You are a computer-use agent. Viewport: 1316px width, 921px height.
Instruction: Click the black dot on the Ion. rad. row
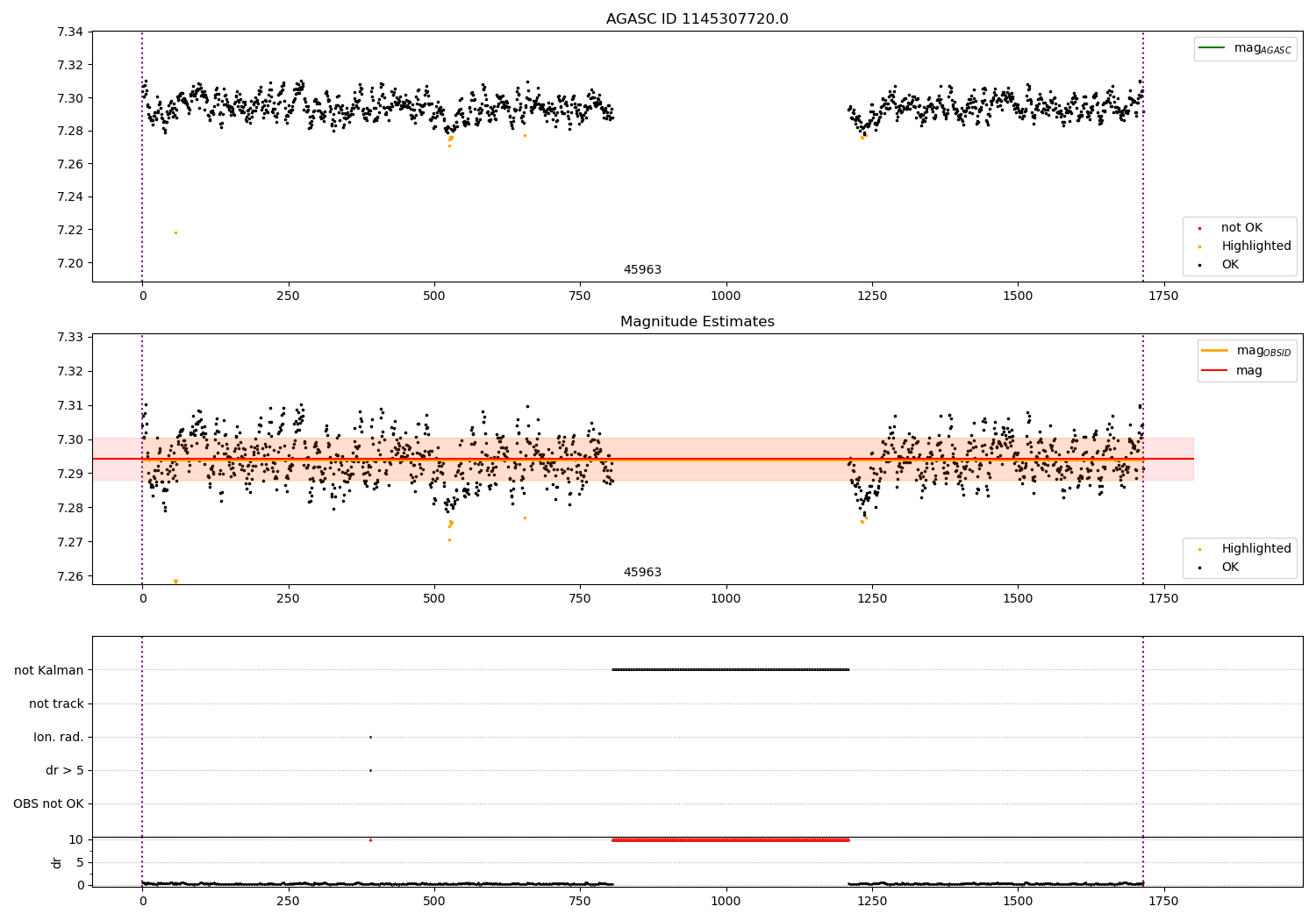coord(370,737)
